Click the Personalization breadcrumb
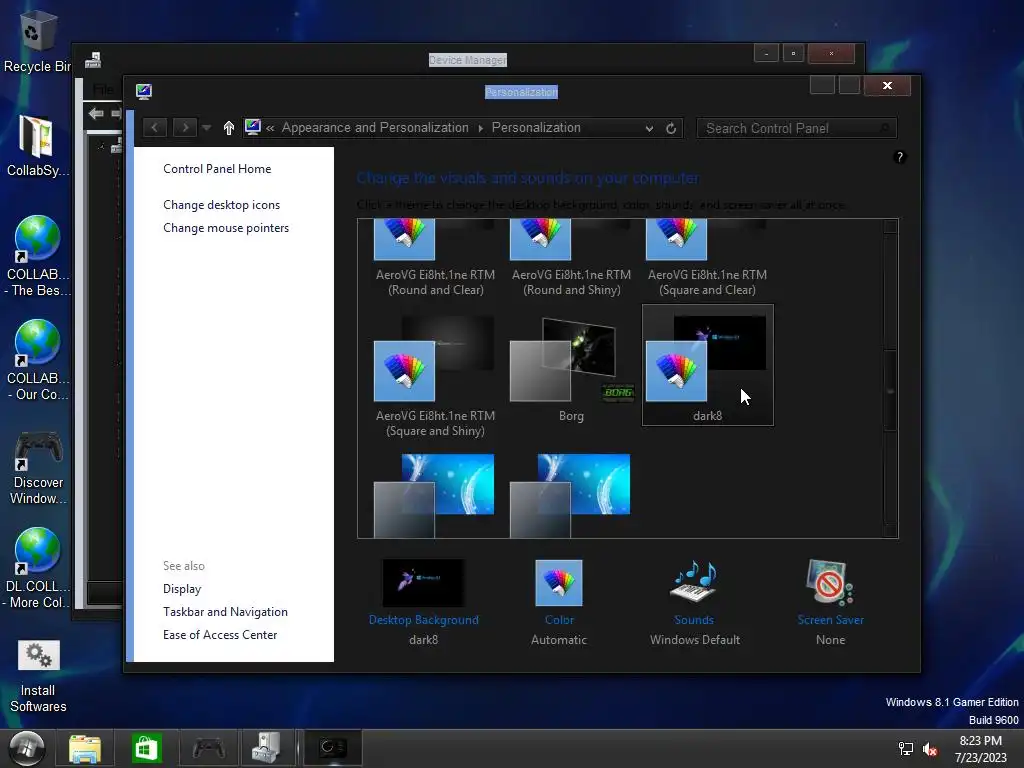This screenshot has height=768, width=1024. 536,127
